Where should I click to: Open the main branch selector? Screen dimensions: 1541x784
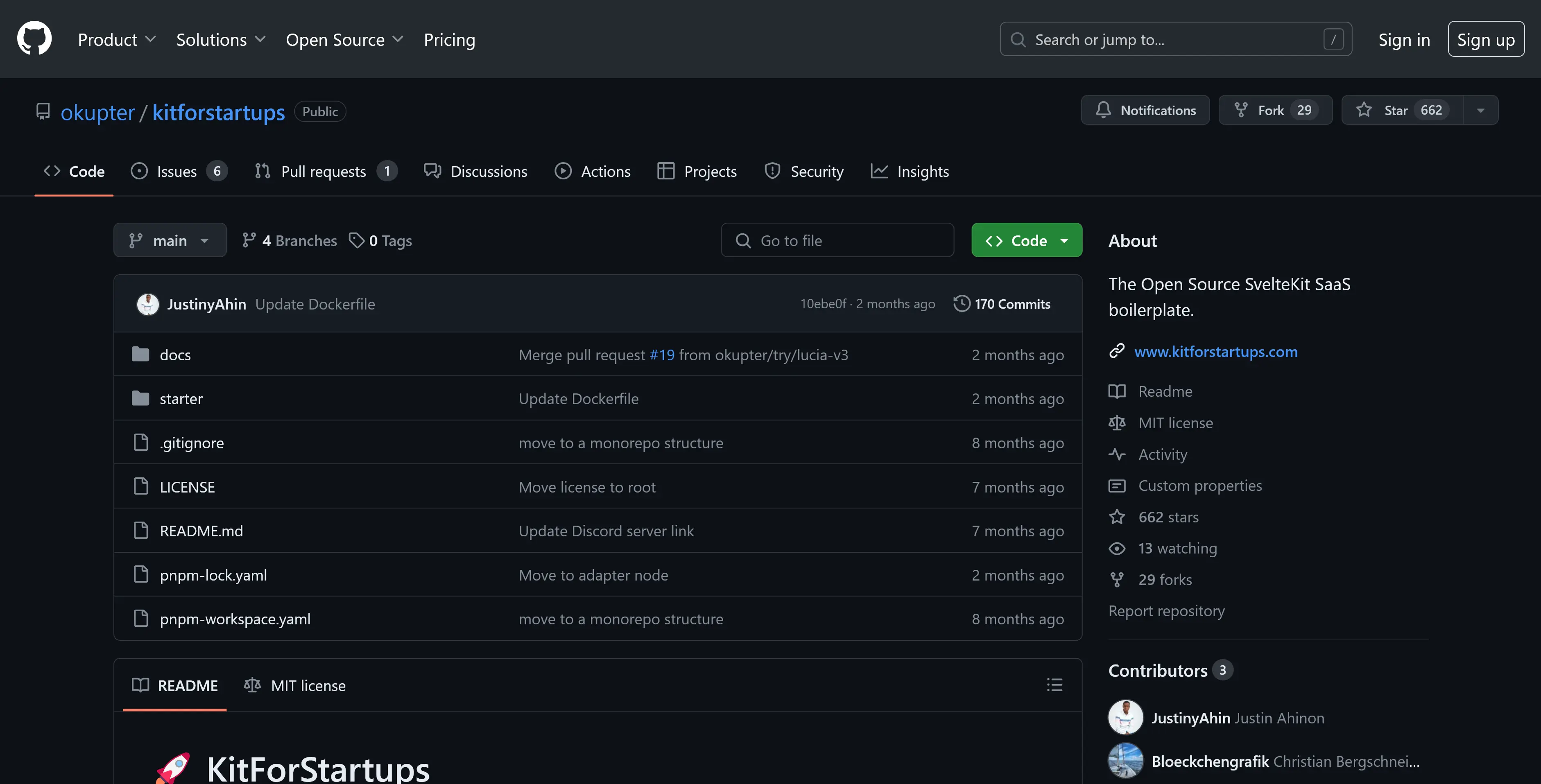click(x=170, y=240)
